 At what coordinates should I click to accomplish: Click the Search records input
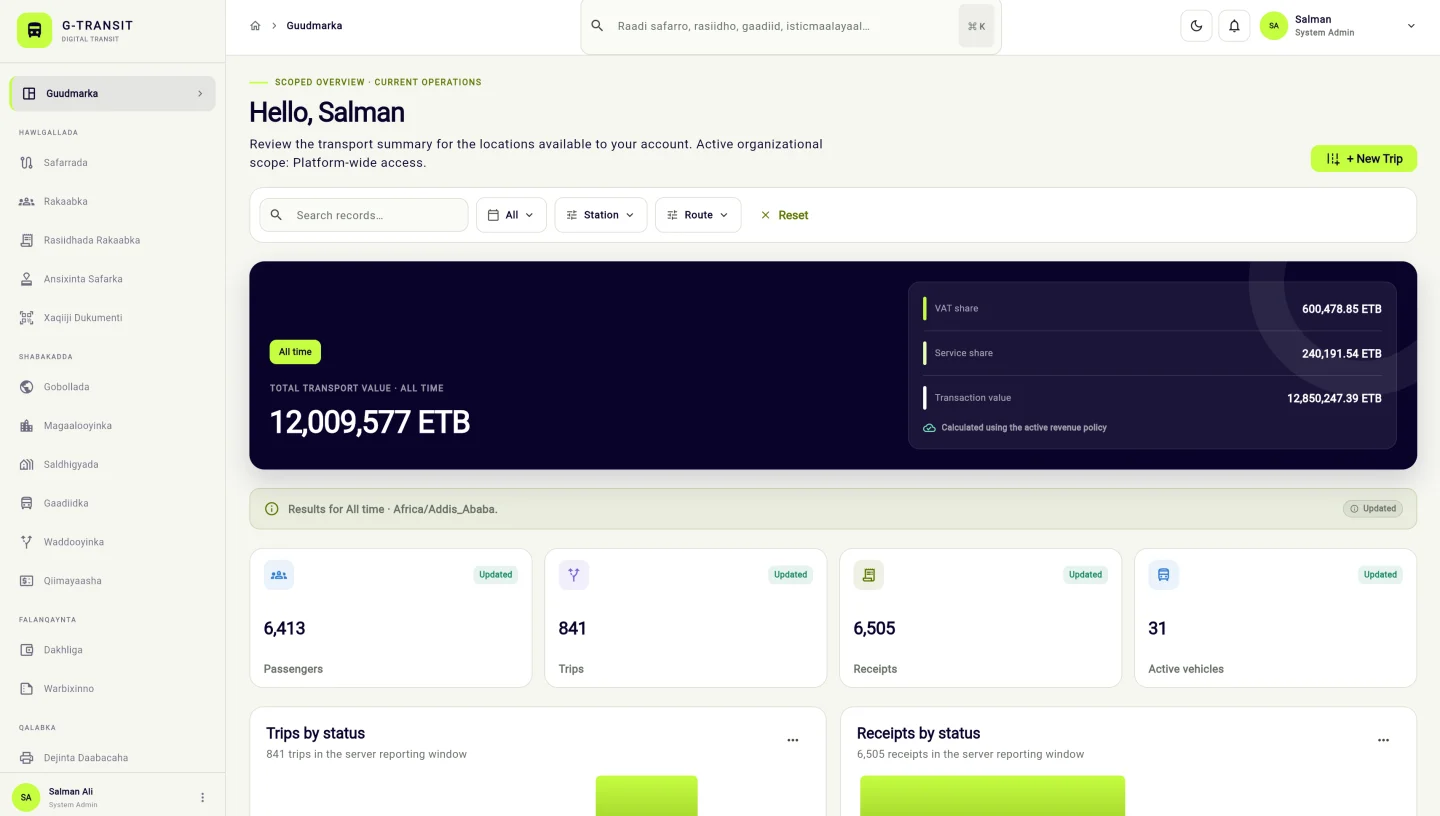(x=364, y=215)
